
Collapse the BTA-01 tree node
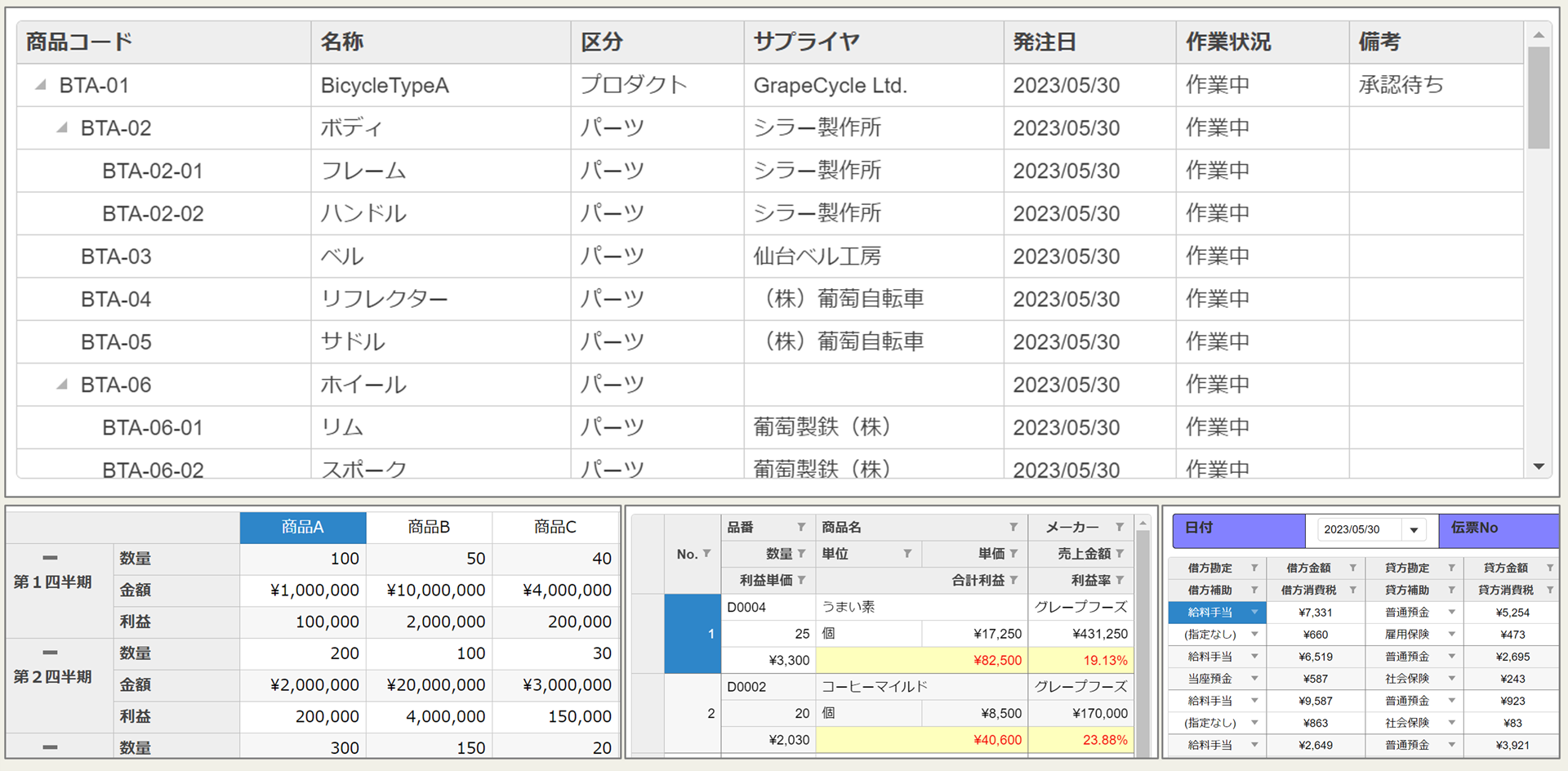pyautogui.click(x=41, y=85)
